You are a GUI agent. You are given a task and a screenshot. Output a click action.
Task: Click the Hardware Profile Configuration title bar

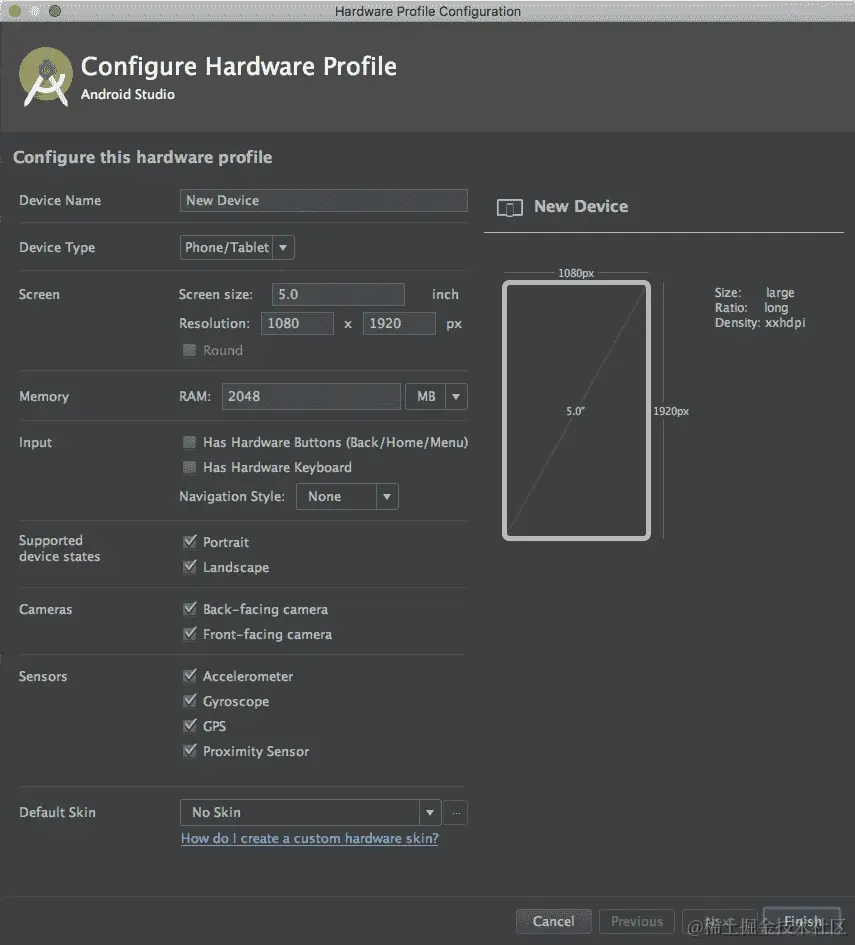pos(428,11)
